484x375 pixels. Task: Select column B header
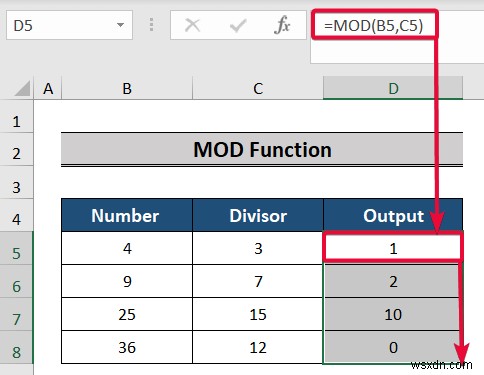pyautogui.click(x=127, y=89)
